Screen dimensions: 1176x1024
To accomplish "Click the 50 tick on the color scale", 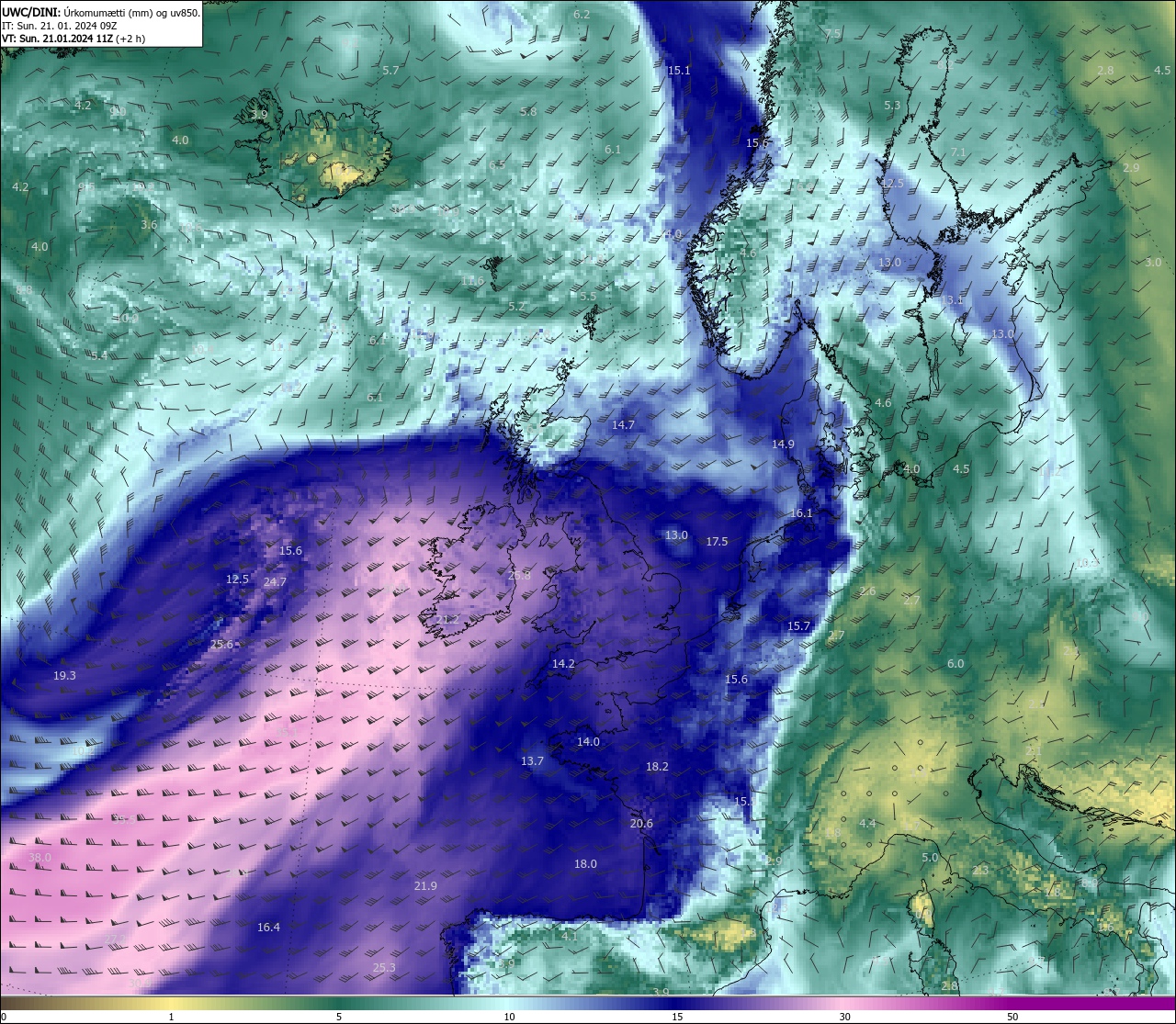I will 1012,1017.
